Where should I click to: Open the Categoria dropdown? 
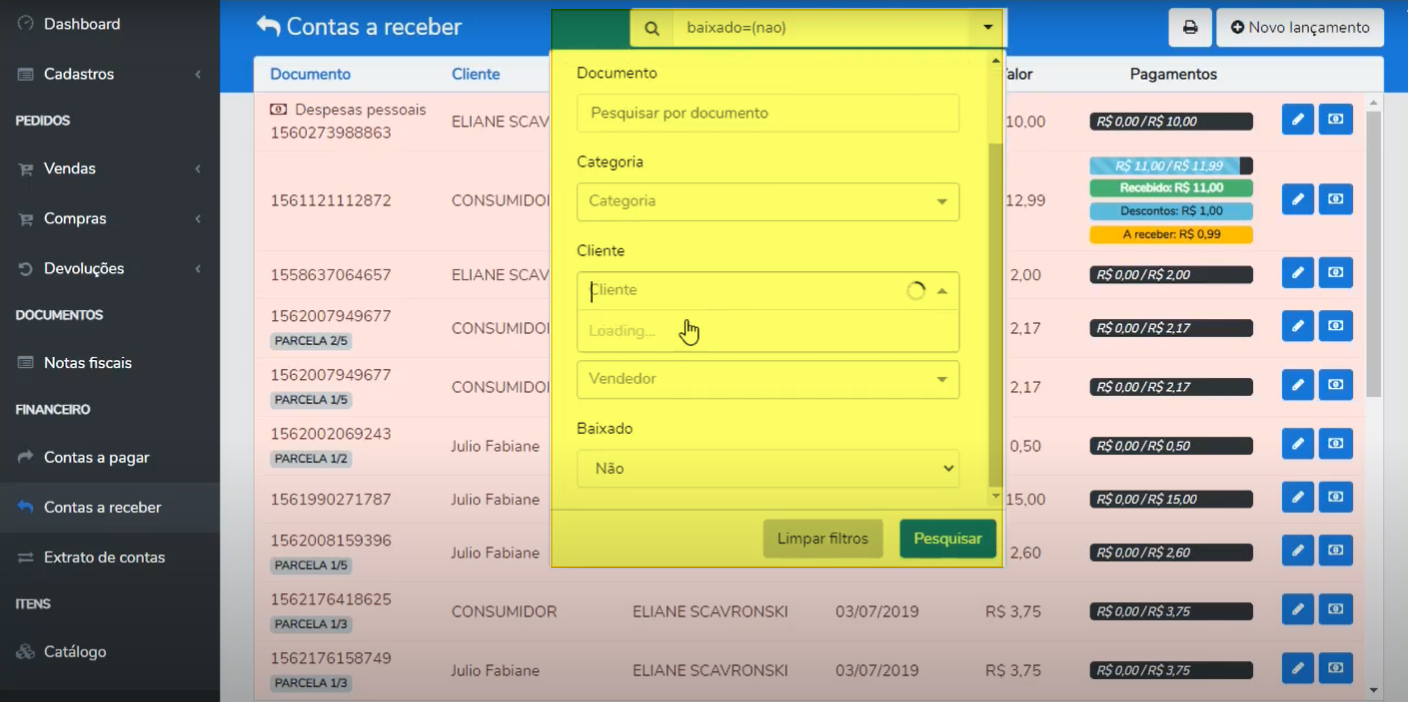[768, 201]
